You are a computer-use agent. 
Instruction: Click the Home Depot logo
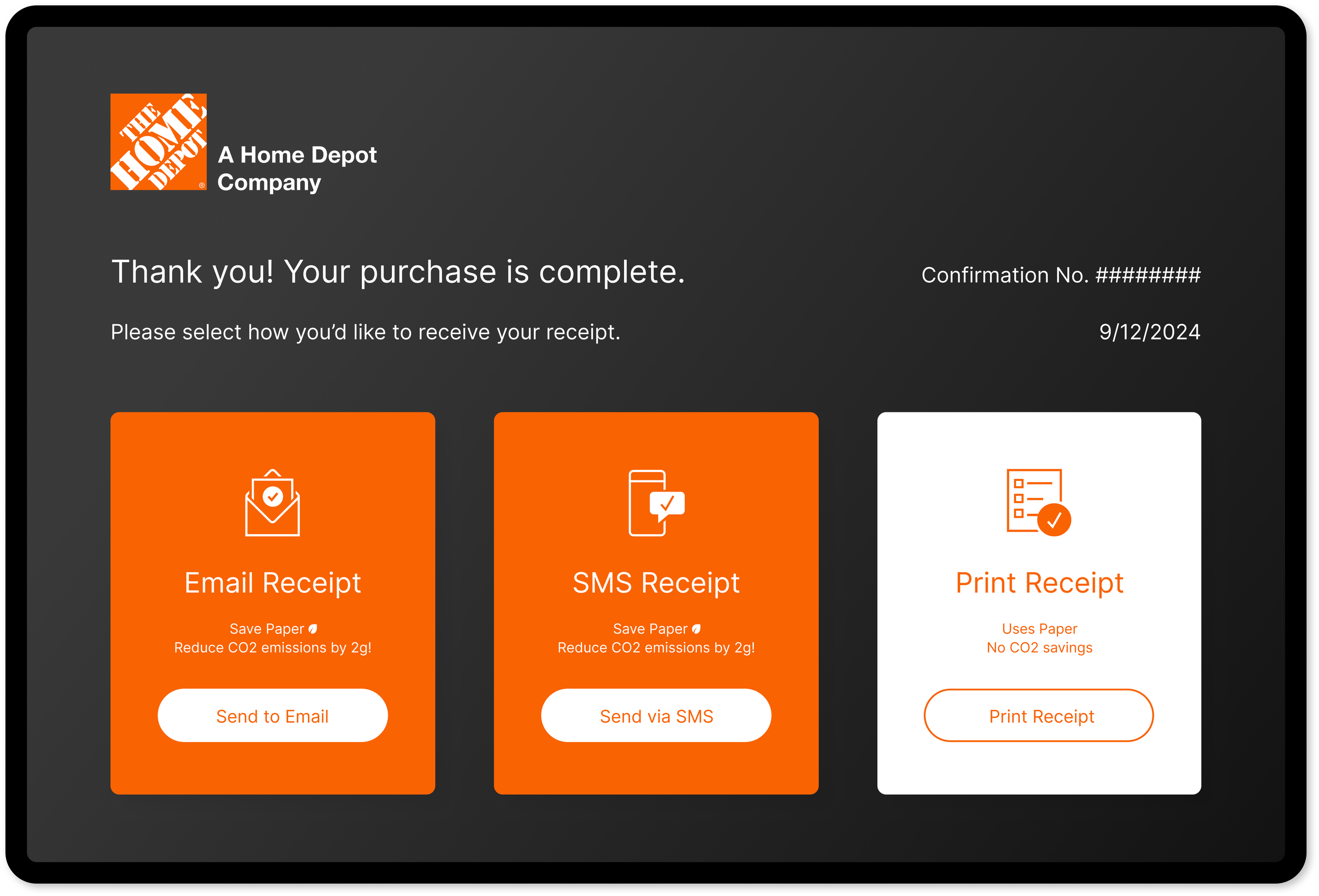tap(158, 142)
